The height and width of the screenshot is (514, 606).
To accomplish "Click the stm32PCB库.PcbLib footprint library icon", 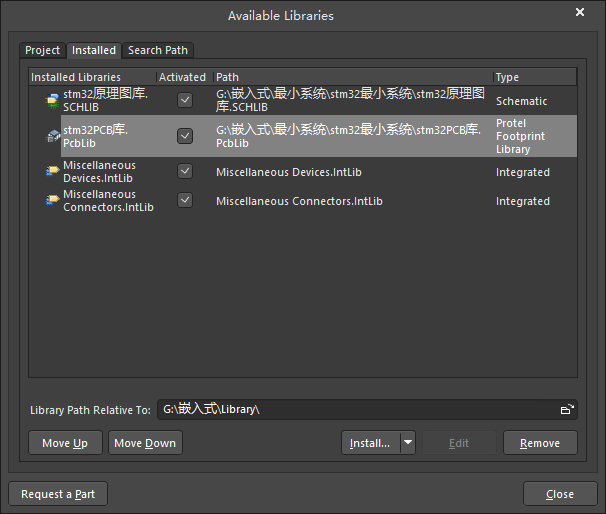I will [x=53, y=136].
